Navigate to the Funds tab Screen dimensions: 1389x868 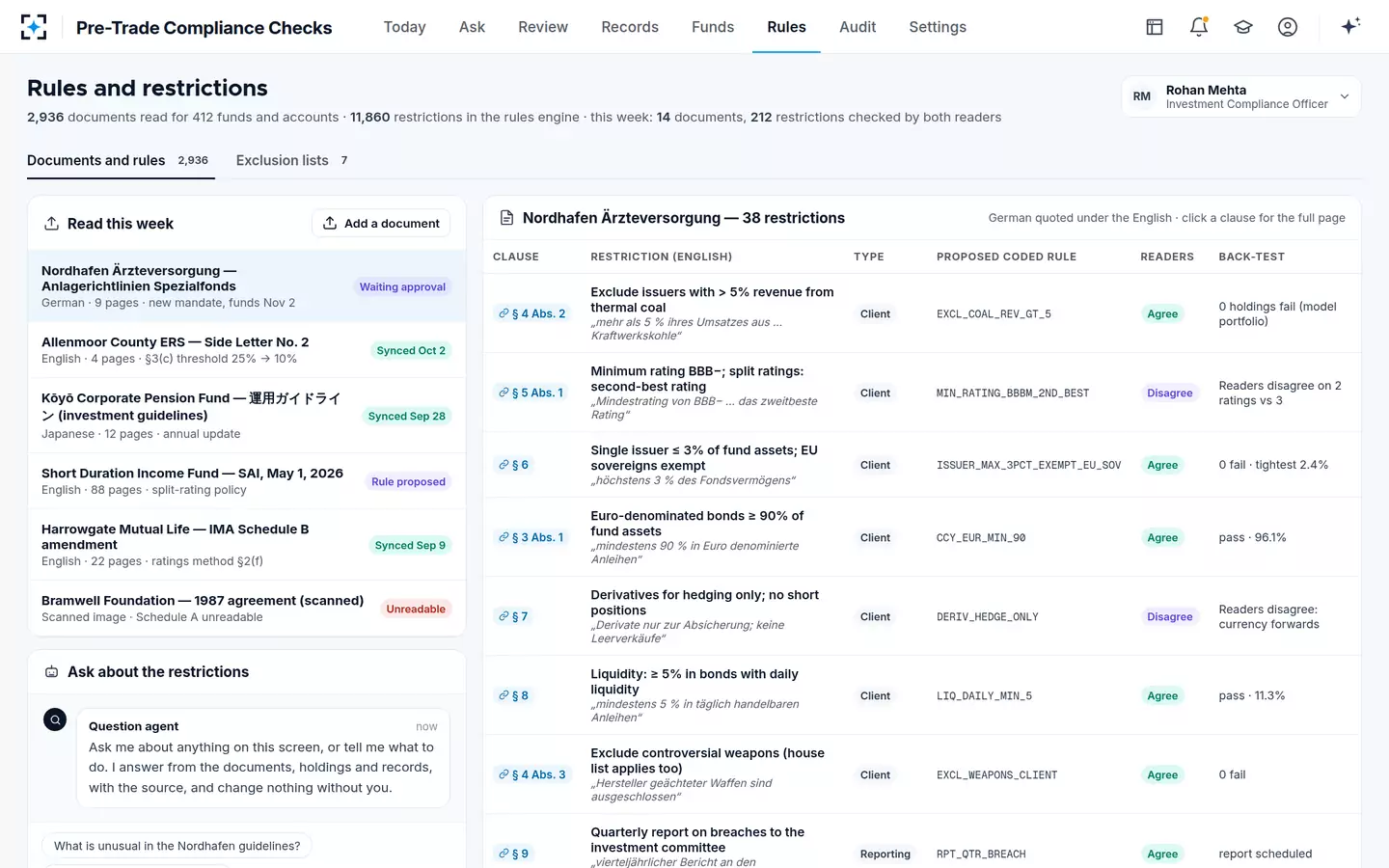(x=713, y=27)
